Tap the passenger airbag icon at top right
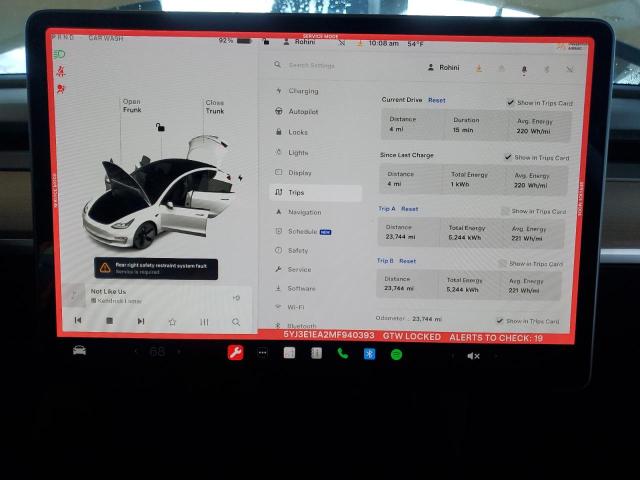The height and width of the screenshot is (480, 640). 572,46
